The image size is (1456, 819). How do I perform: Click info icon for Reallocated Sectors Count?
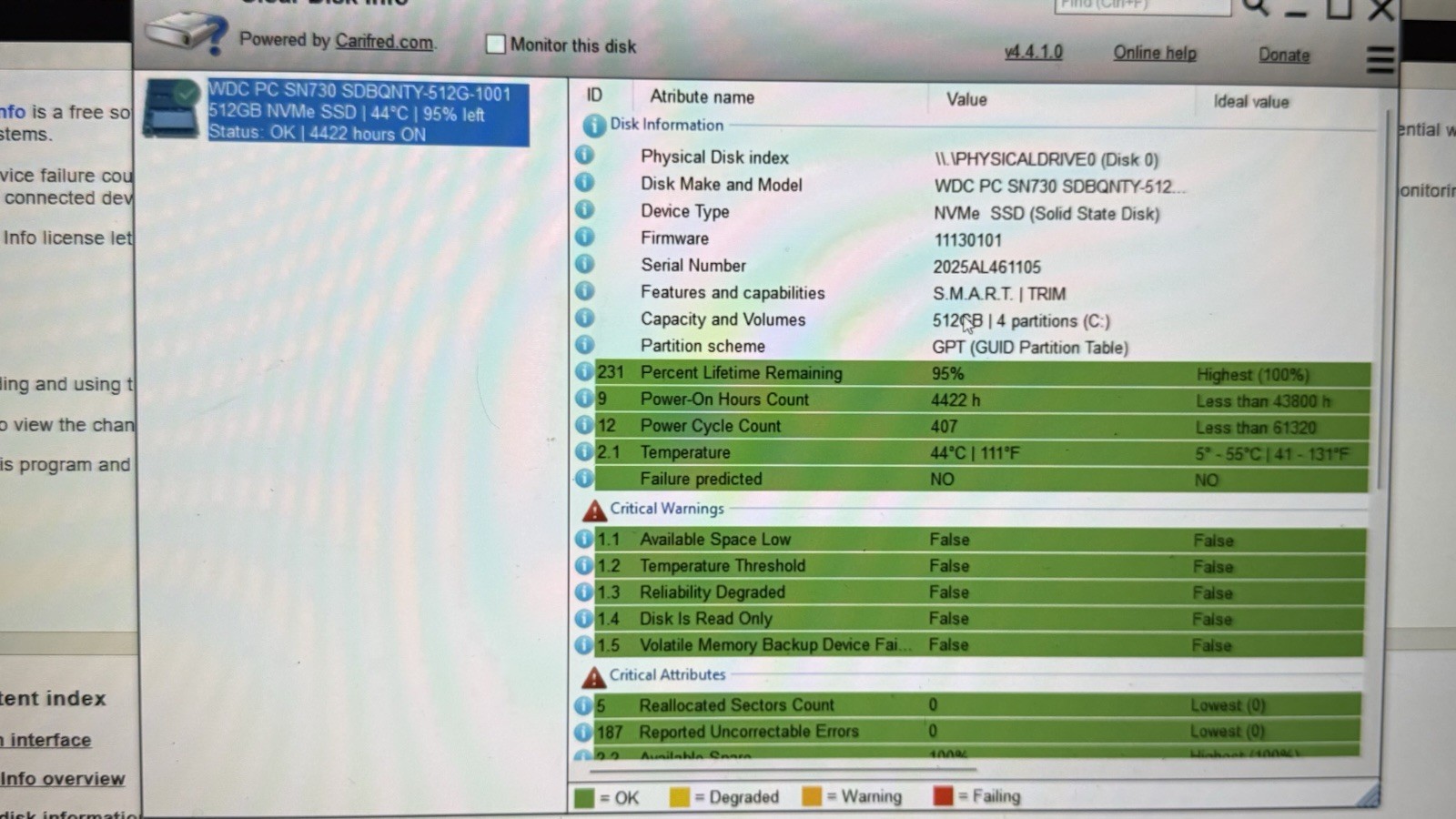click(583, 705)
